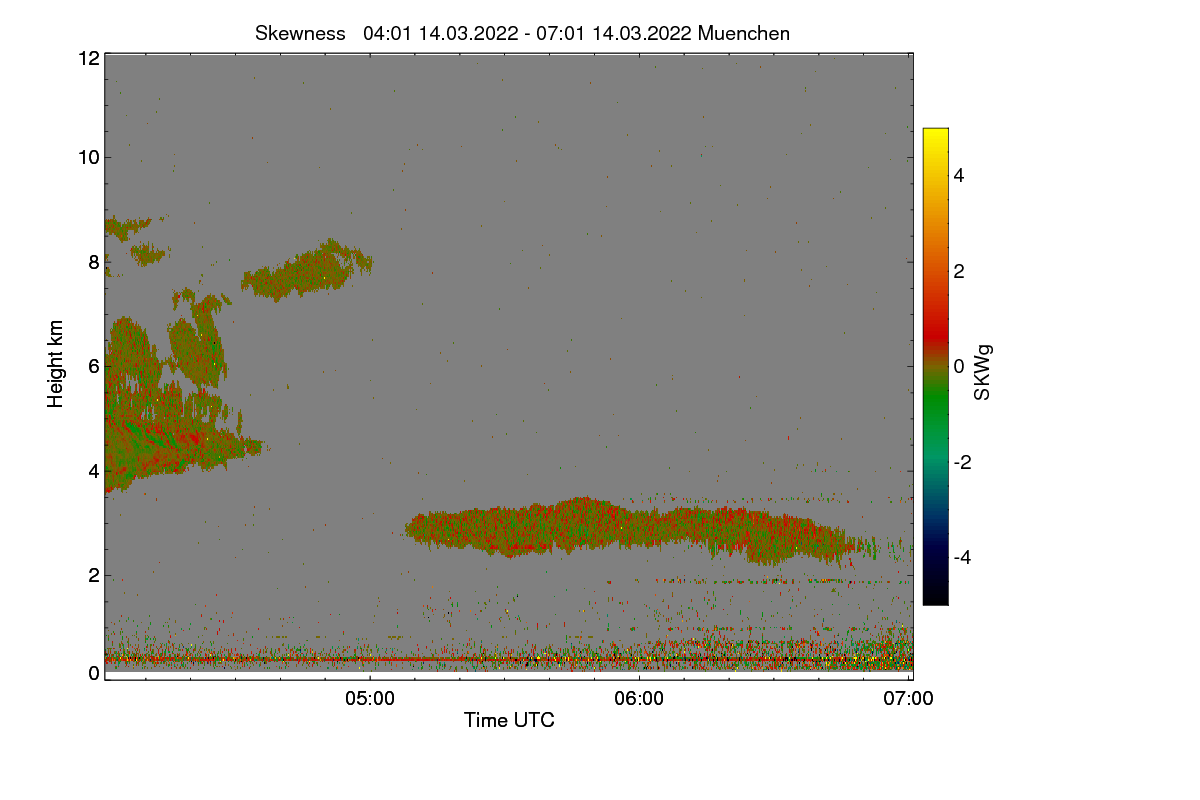Click the SKWg colorbar label
This screenshot has height=800, width=1200.
(983, 371)
